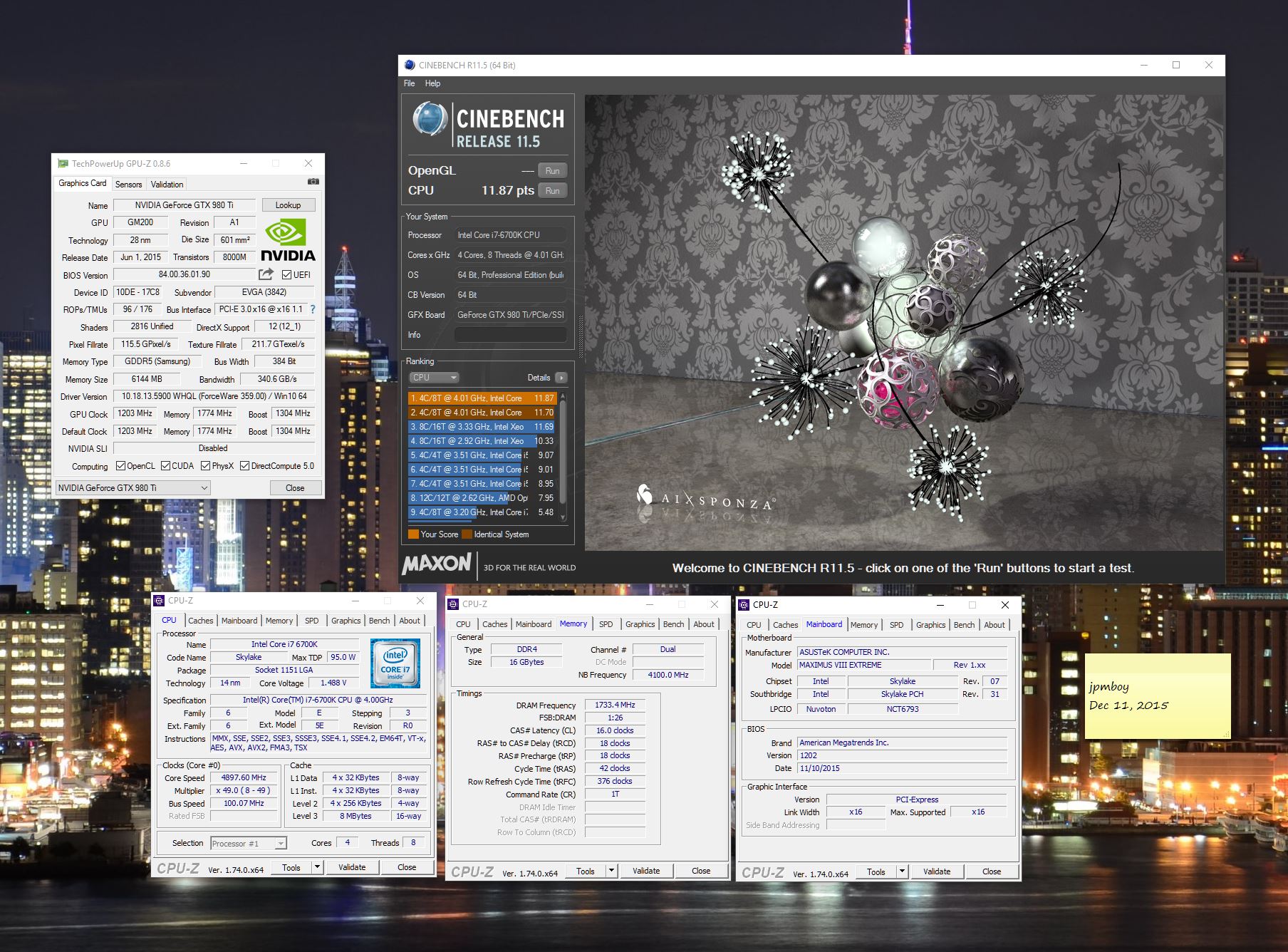
Task: Toggle the CUDA checkbox
Action: tap(165, 466)
